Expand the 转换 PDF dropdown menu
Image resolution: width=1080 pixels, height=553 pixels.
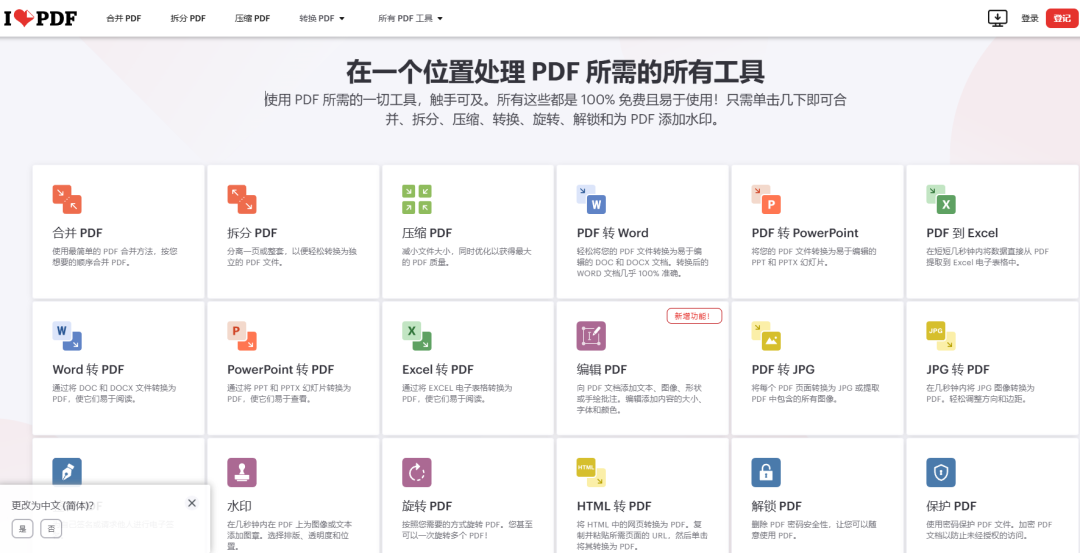pos(322,19)
